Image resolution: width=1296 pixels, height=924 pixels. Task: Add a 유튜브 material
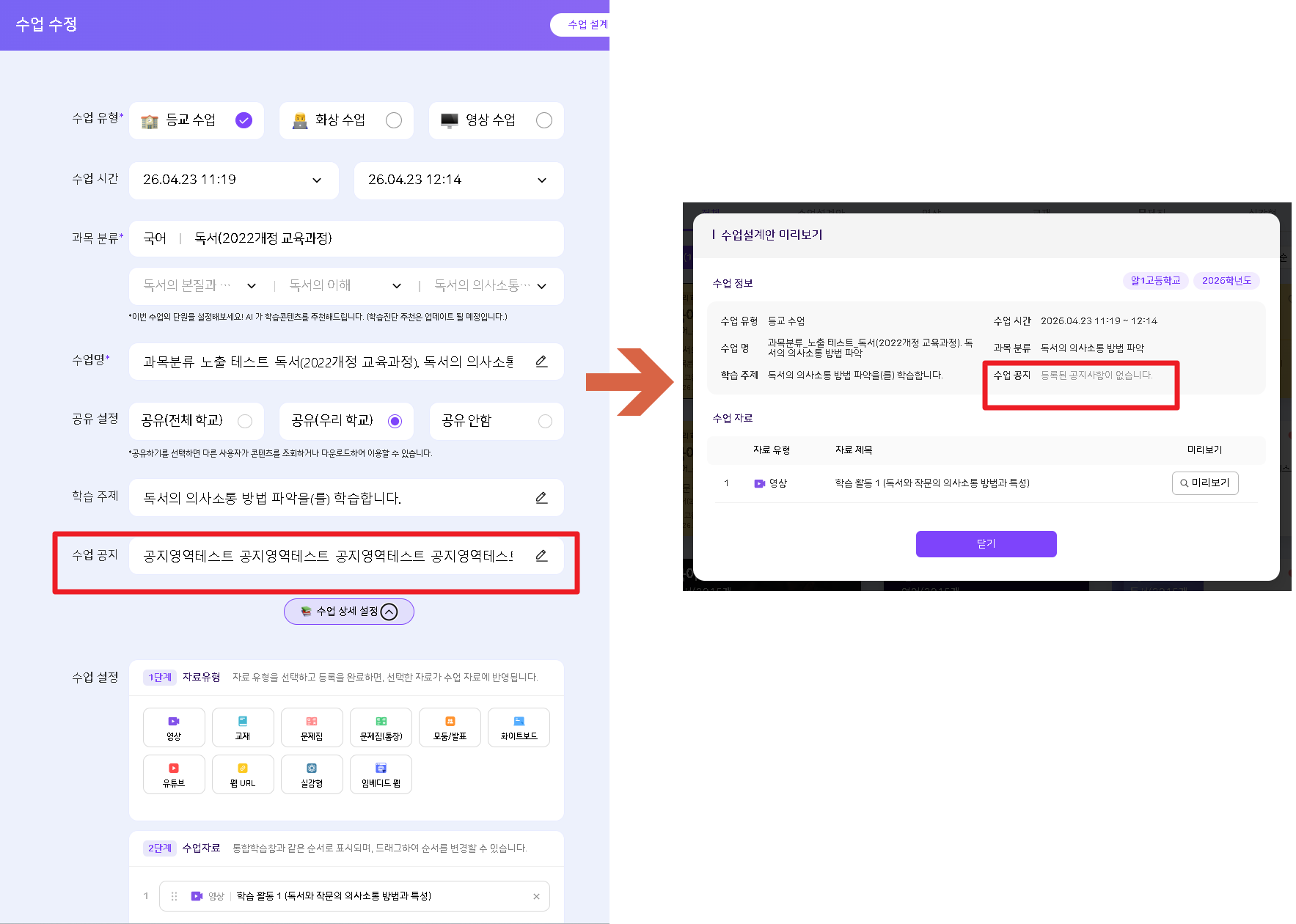tap(174, 774)
